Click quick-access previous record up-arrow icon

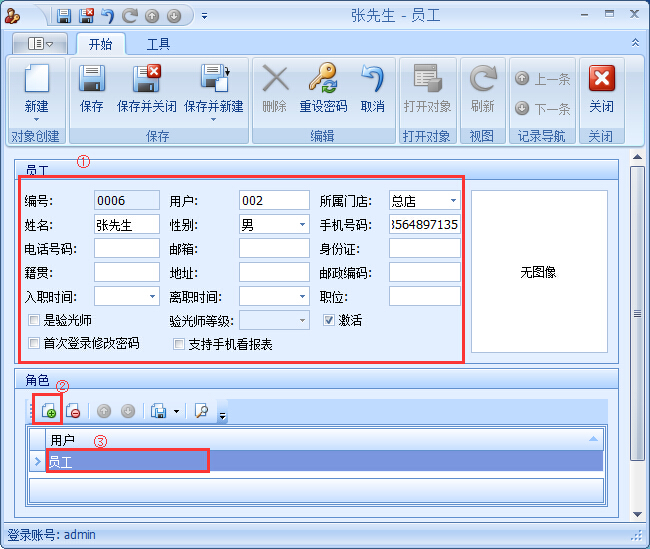[x=152, y=16]
